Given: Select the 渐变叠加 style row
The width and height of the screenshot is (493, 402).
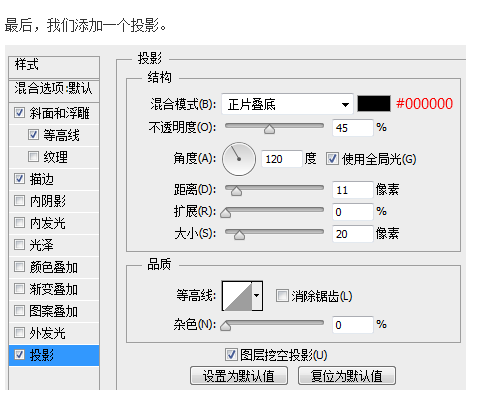Looking at the screenshot, I should point(54,289).
